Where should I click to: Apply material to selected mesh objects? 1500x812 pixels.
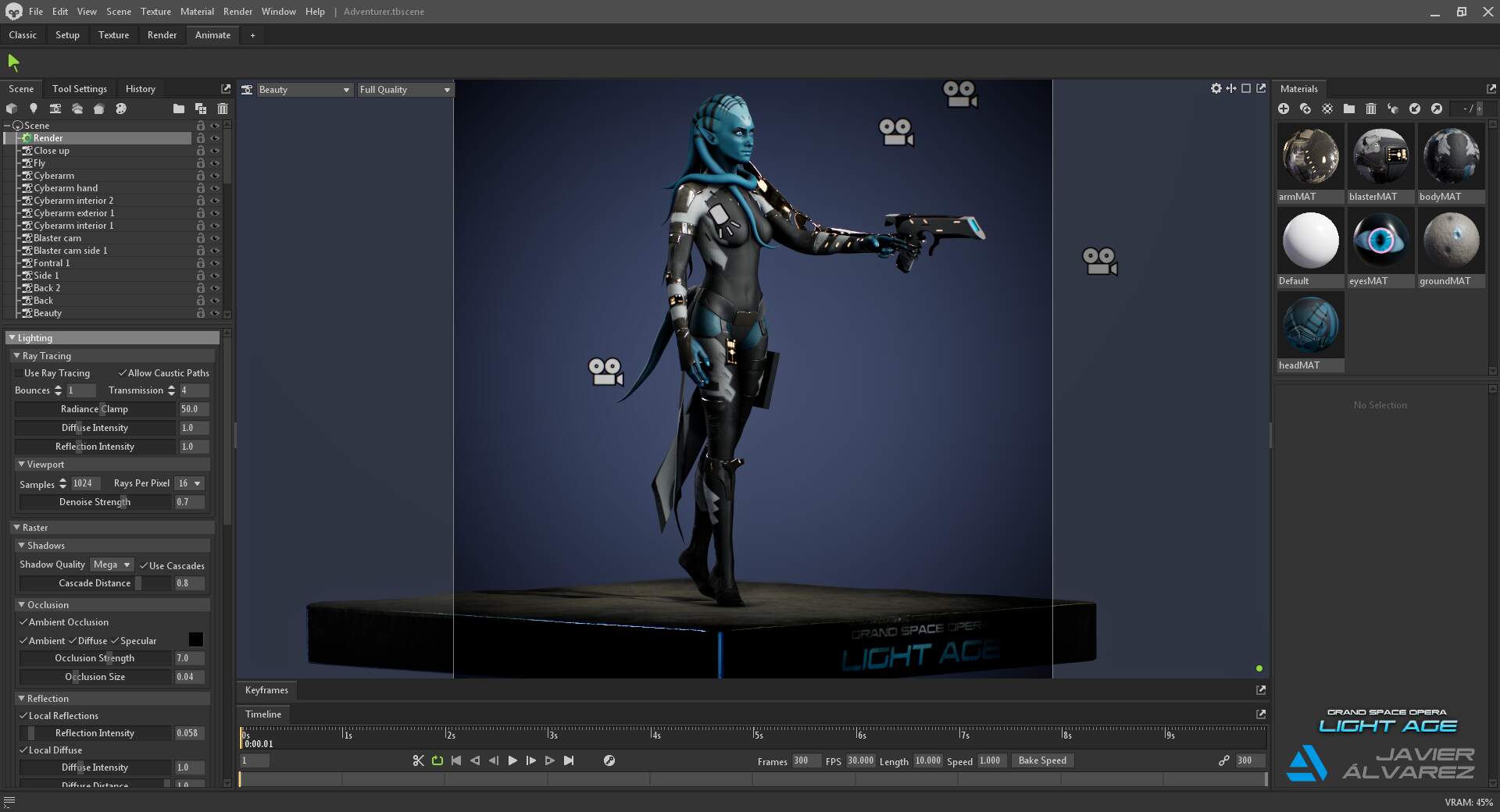click(x=1393, y=109)
